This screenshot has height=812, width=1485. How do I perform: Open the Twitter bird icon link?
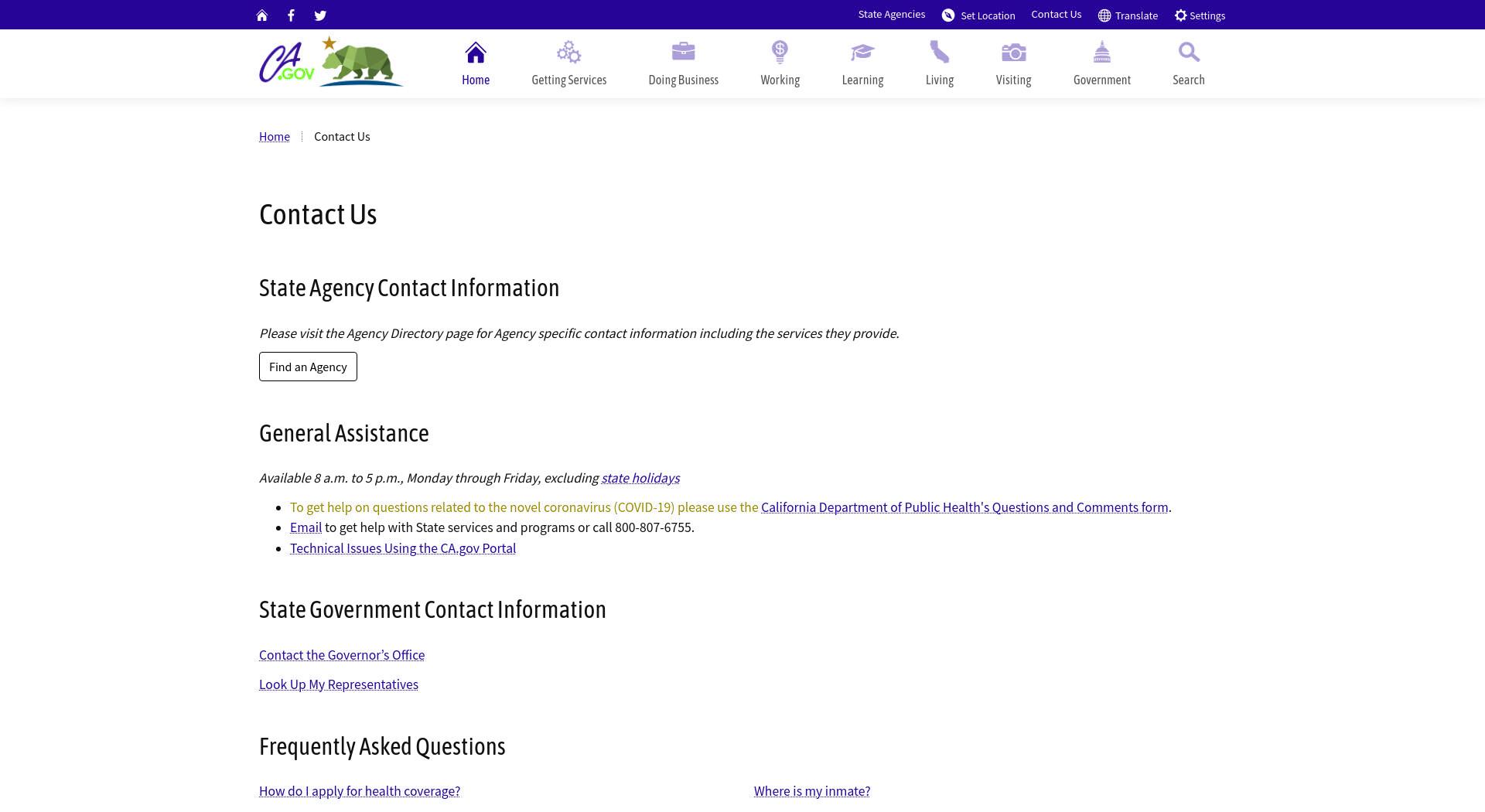click(x=320, y=15)
